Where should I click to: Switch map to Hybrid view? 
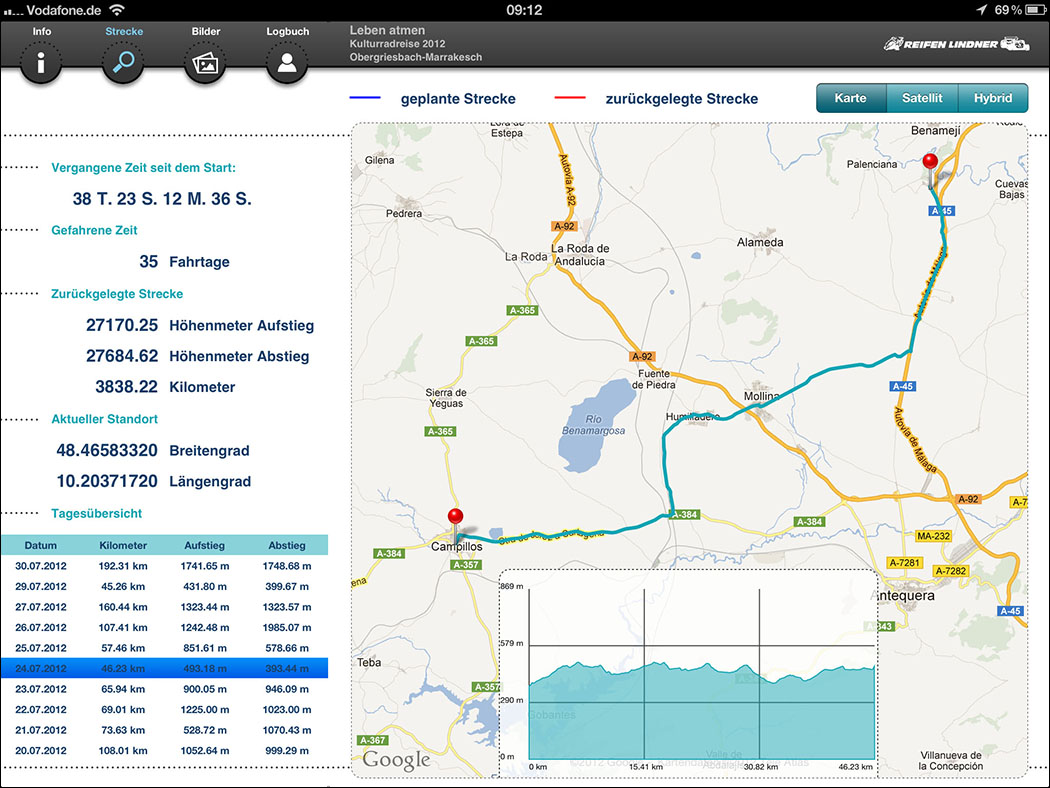[993, 98]
